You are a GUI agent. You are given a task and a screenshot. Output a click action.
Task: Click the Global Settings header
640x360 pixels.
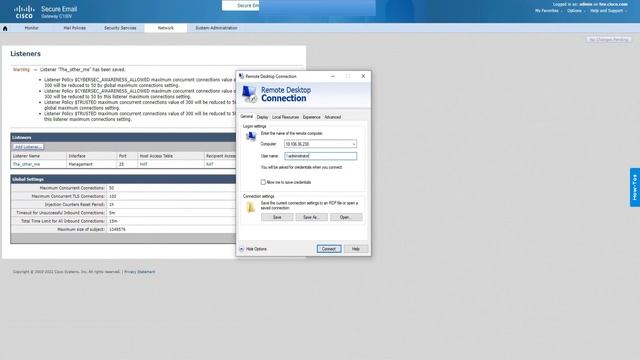click(28, 179)
